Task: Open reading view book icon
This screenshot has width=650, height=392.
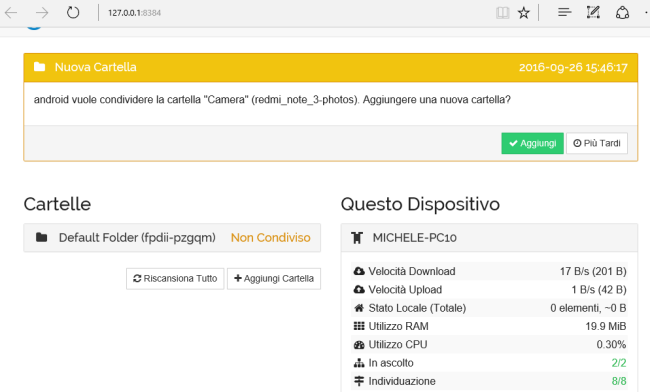Action: pyautogui.click(x=502, y=13)
